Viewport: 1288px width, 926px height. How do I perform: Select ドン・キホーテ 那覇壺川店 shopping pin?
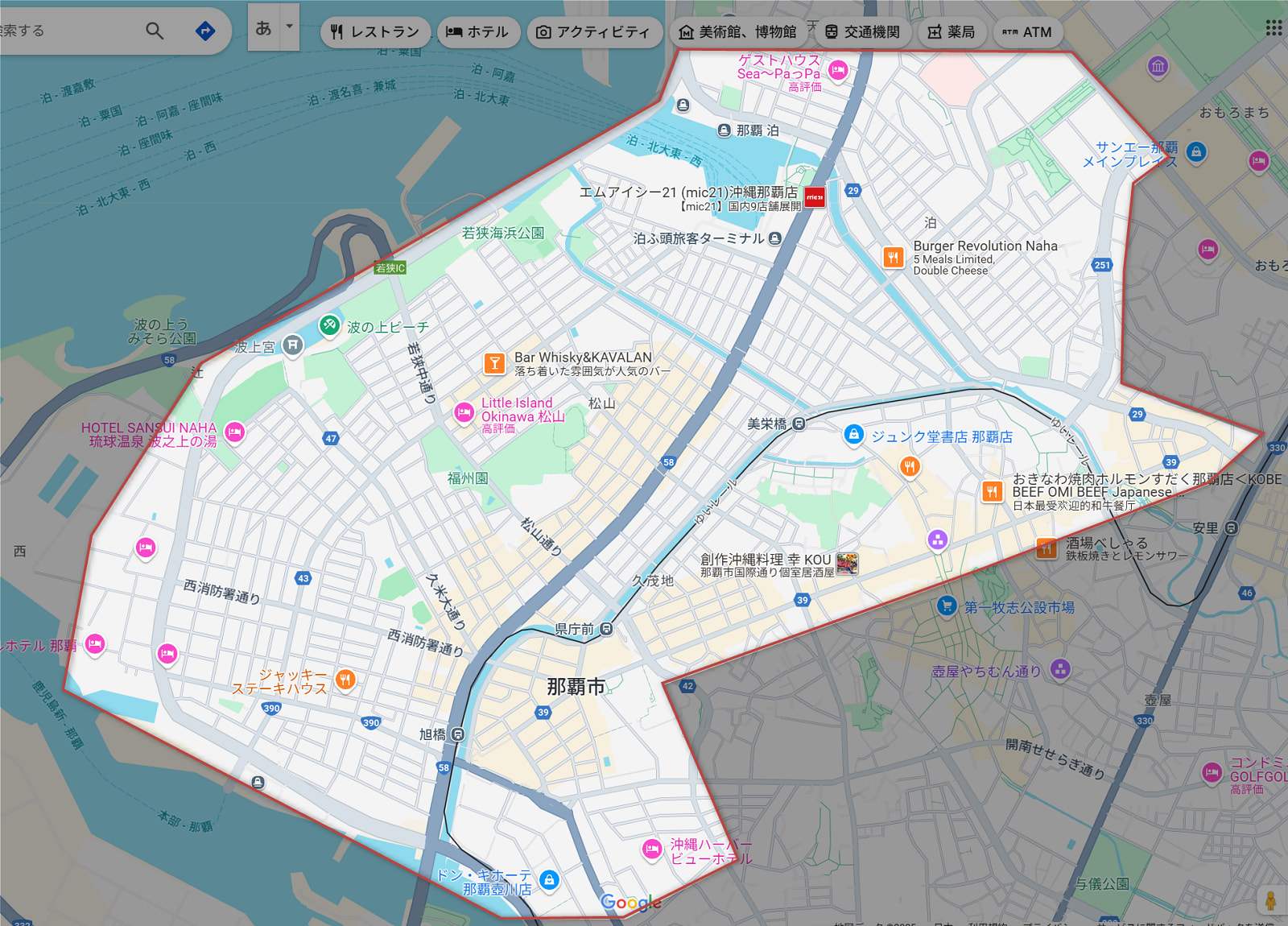(549, 880)
